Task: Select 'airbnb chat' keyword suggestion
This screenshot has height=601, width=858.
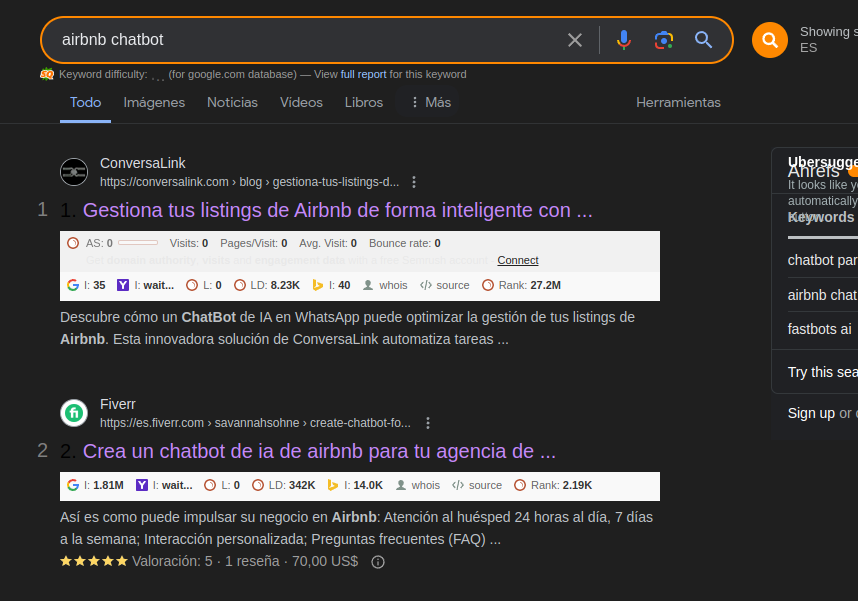Action: (x=822, y=296)
